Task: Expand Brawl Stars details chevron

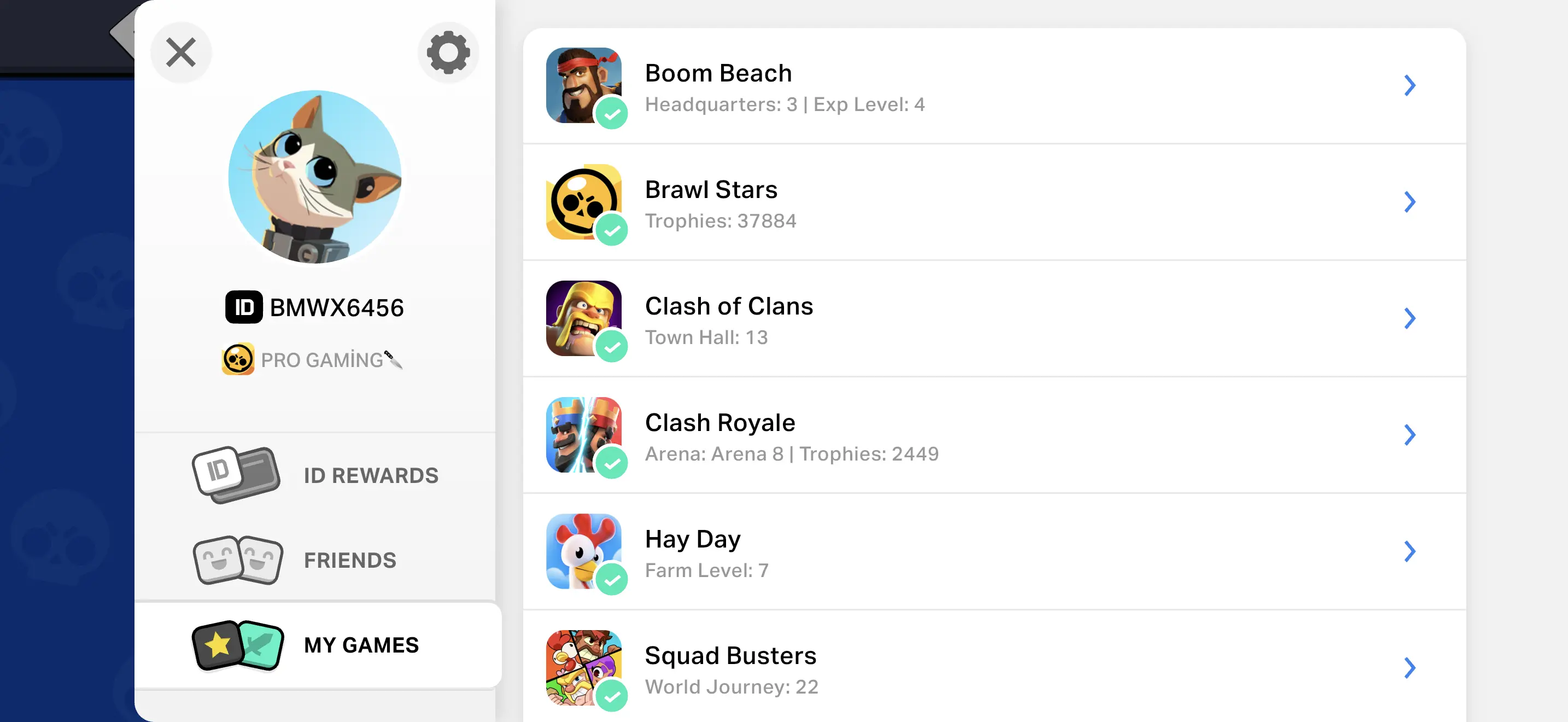Action: (x=1409, y=201)
